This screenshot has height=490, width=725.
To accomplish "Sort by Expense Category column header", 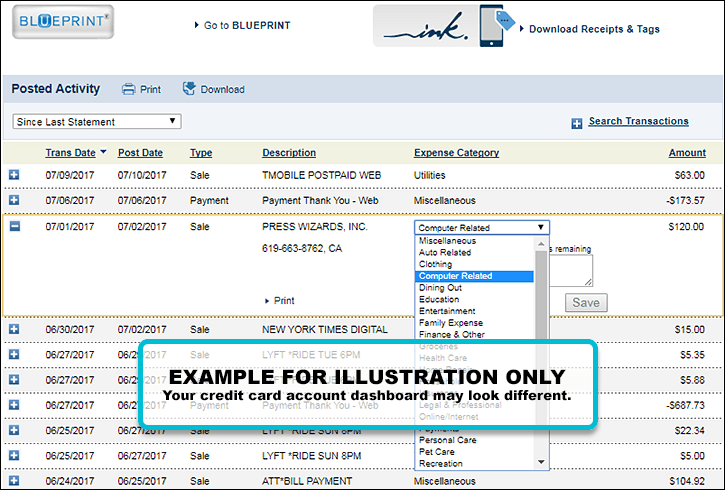I will click(x=456, y=153).
